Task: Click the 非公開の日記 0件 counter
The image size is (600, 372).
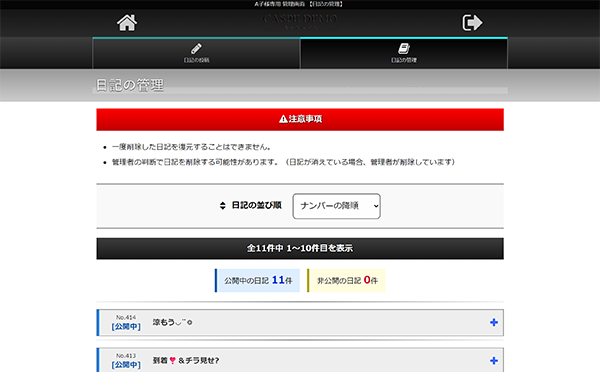Action: pos(346,281)
